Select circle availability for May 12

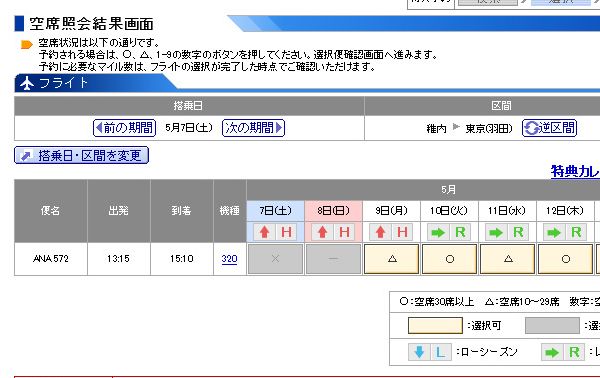click(566, 259)
